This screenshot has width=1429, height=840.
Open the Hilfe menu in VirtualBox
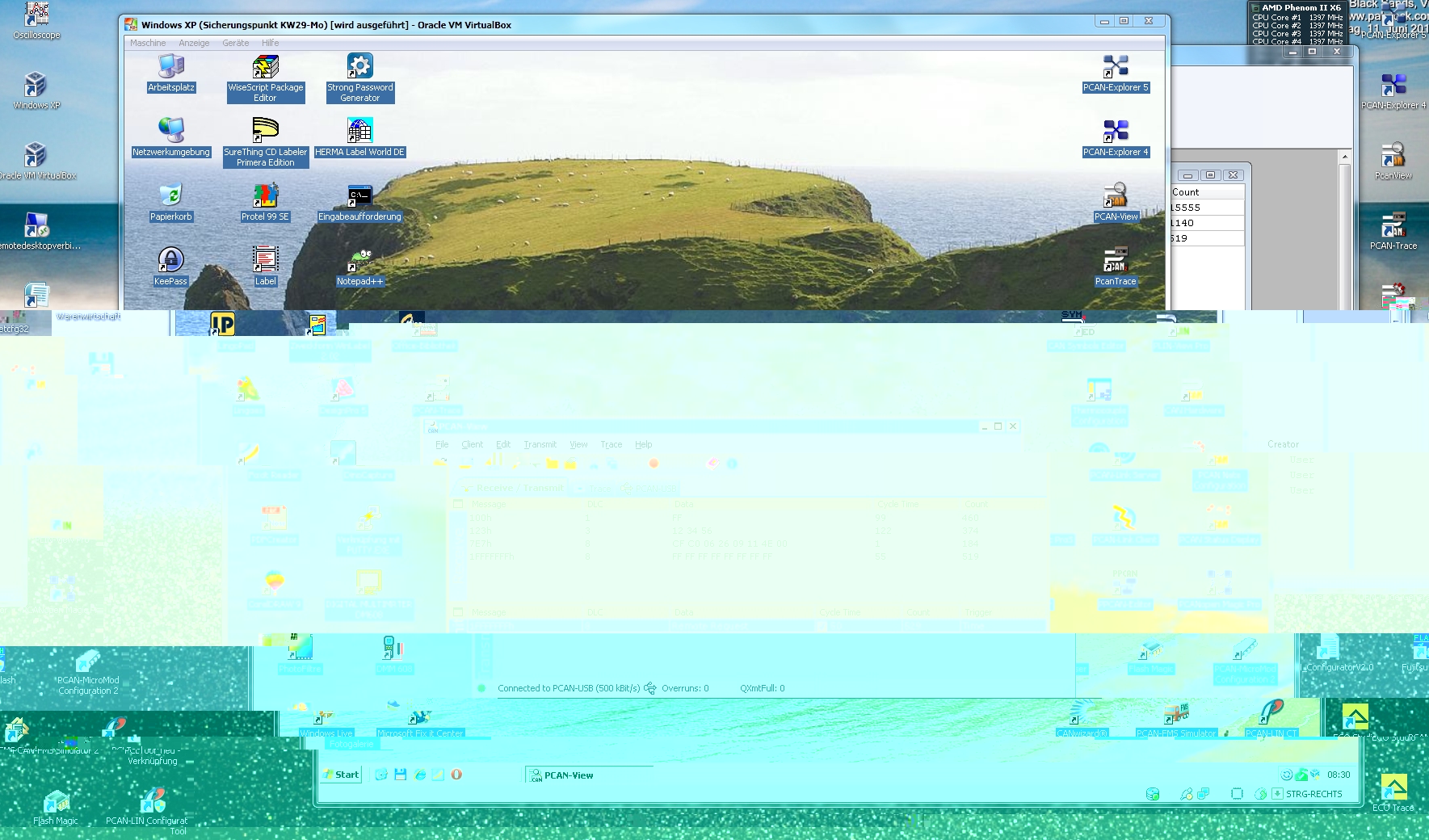[x=270, y=43]
